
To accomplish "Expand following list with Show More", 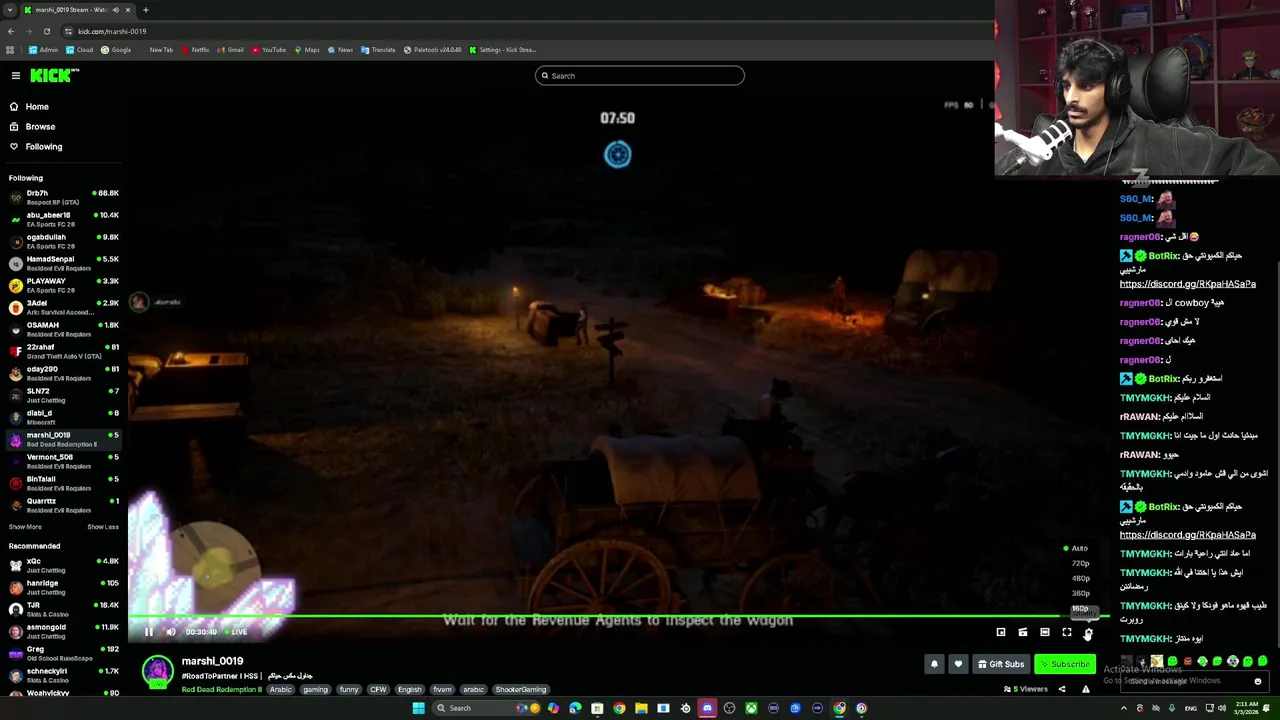I will (25, 527).
